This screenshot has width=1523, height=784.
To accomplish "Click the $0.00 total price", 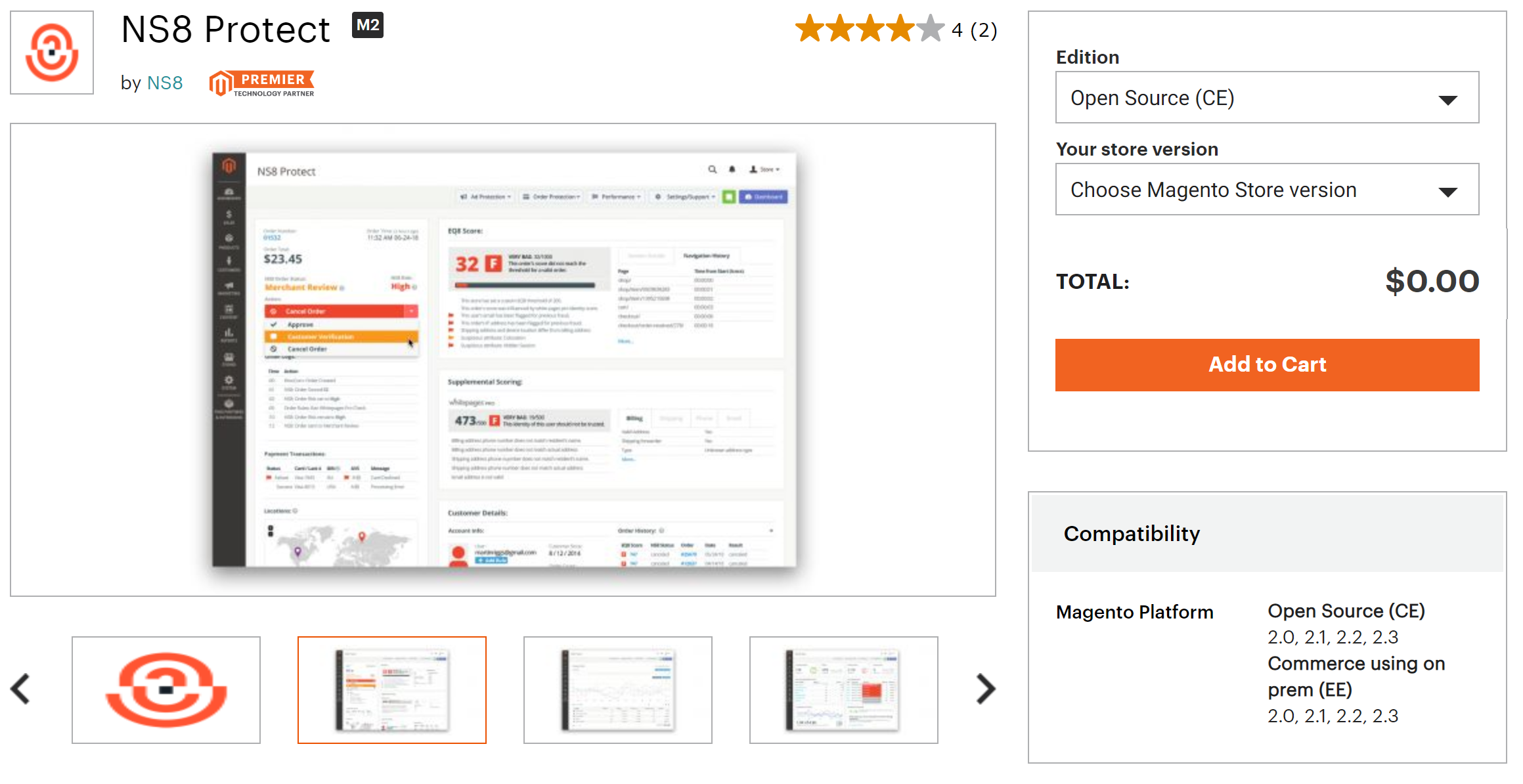I will point(1432,282).
